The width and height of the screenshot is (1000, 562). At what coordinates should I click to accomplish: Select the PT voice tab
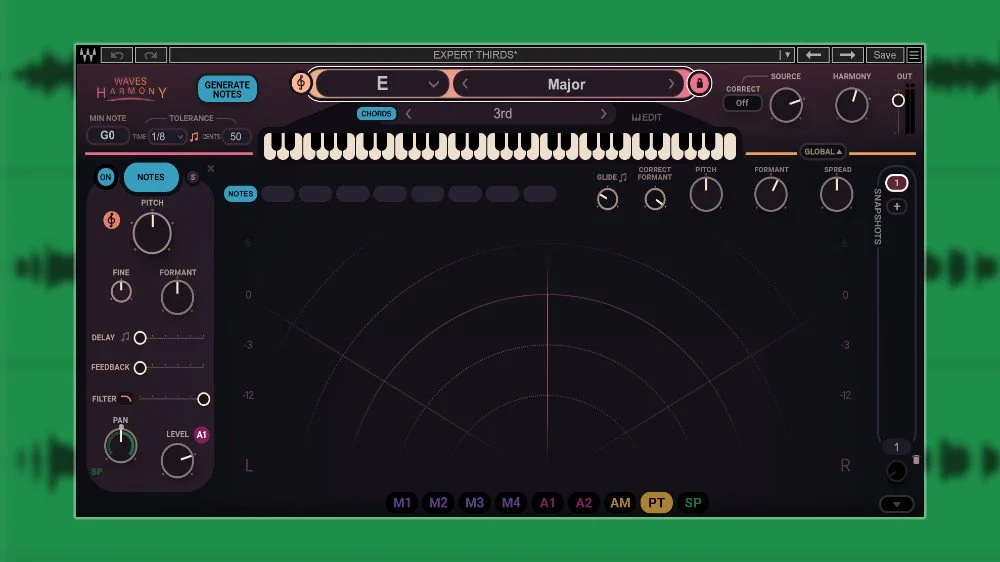[x=656, y=503]
